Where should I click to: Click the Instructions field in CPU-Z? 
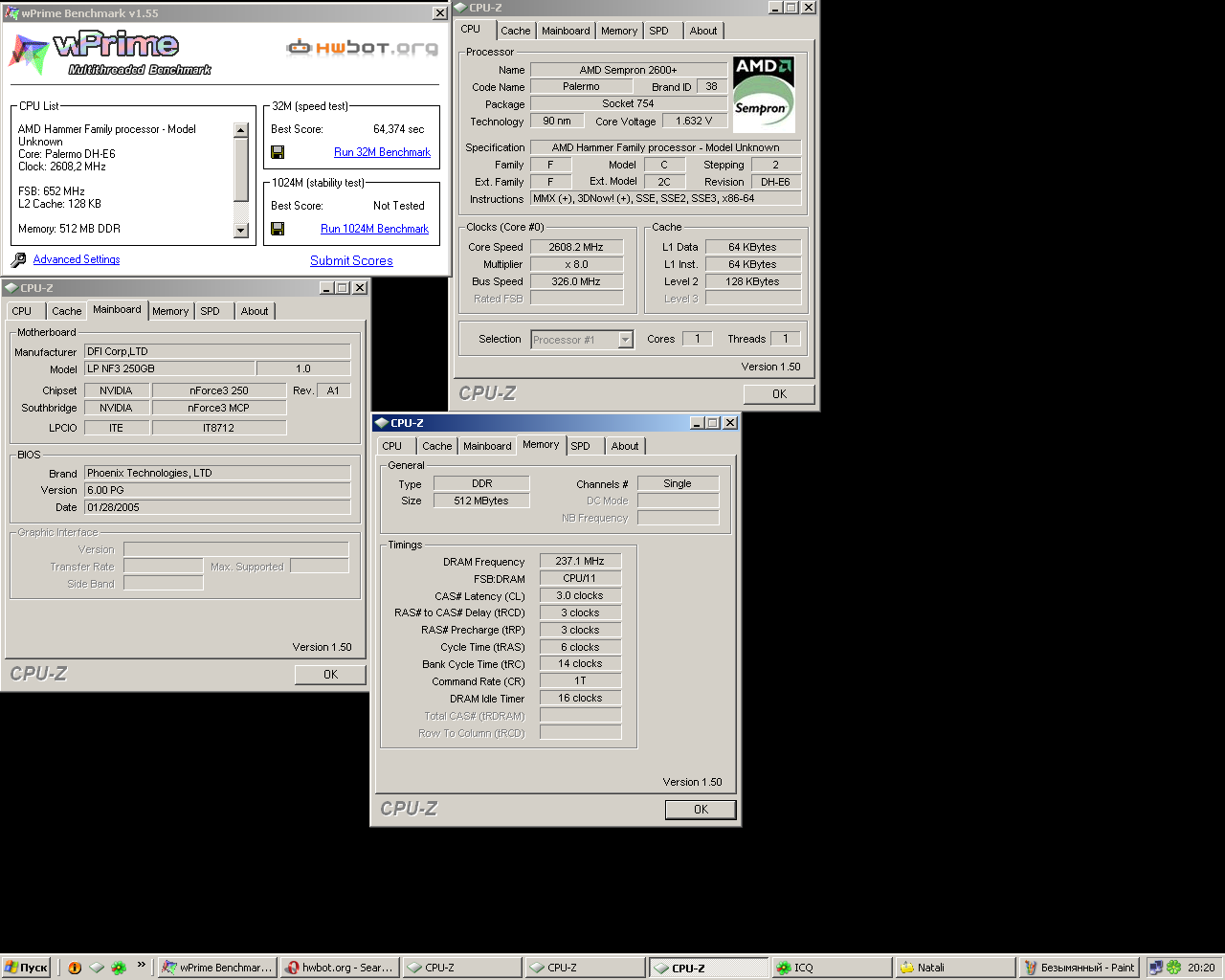[666, 199]
